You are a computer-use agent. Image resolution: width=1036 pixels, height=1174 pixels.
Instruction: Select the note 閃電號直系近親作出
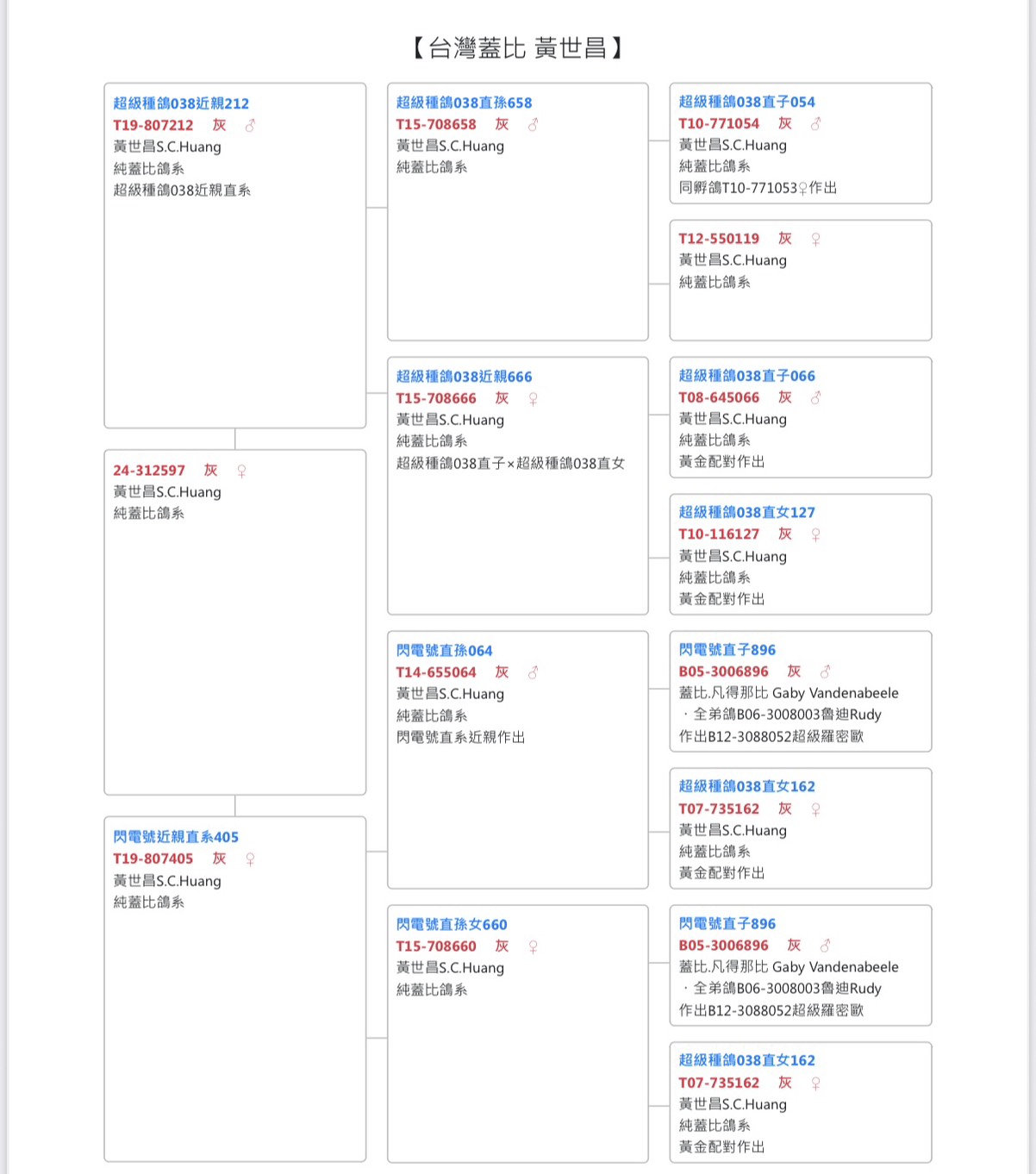[460, 738]
